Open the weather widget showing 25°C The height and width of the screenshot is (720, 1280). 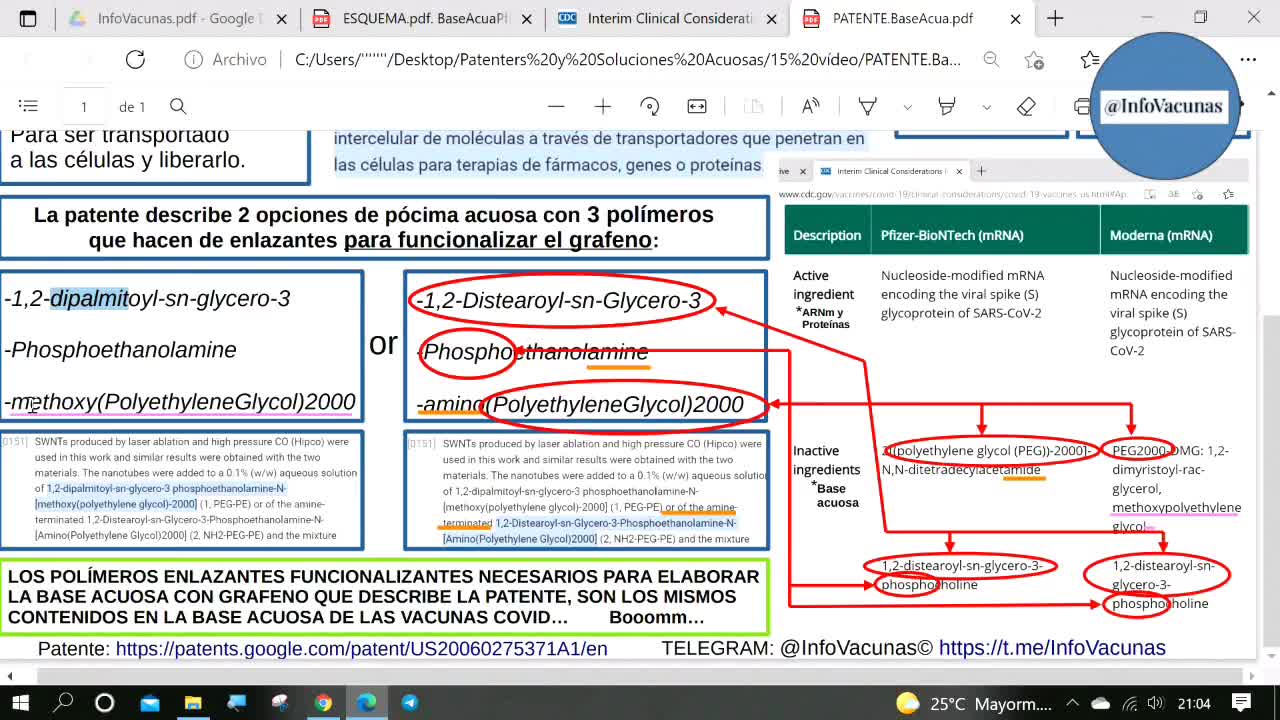pos(974,703)
